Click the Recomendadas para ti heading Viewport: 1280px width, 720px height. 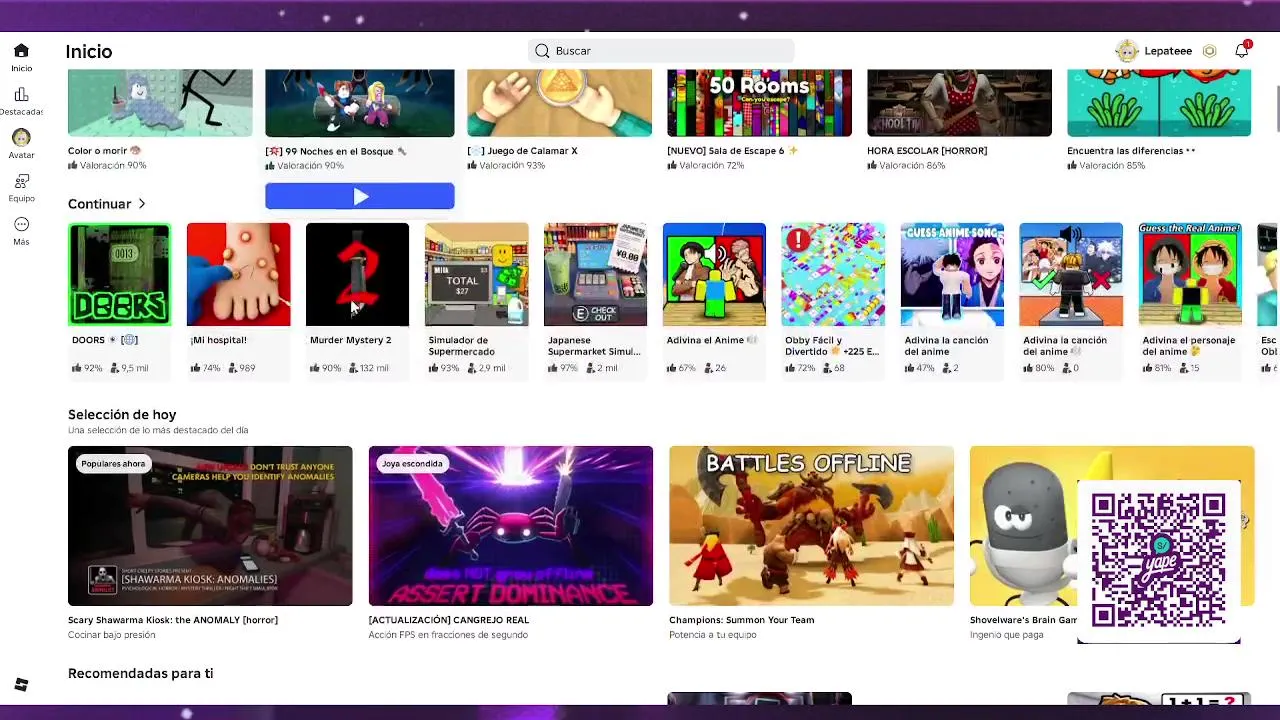point(140,673)
